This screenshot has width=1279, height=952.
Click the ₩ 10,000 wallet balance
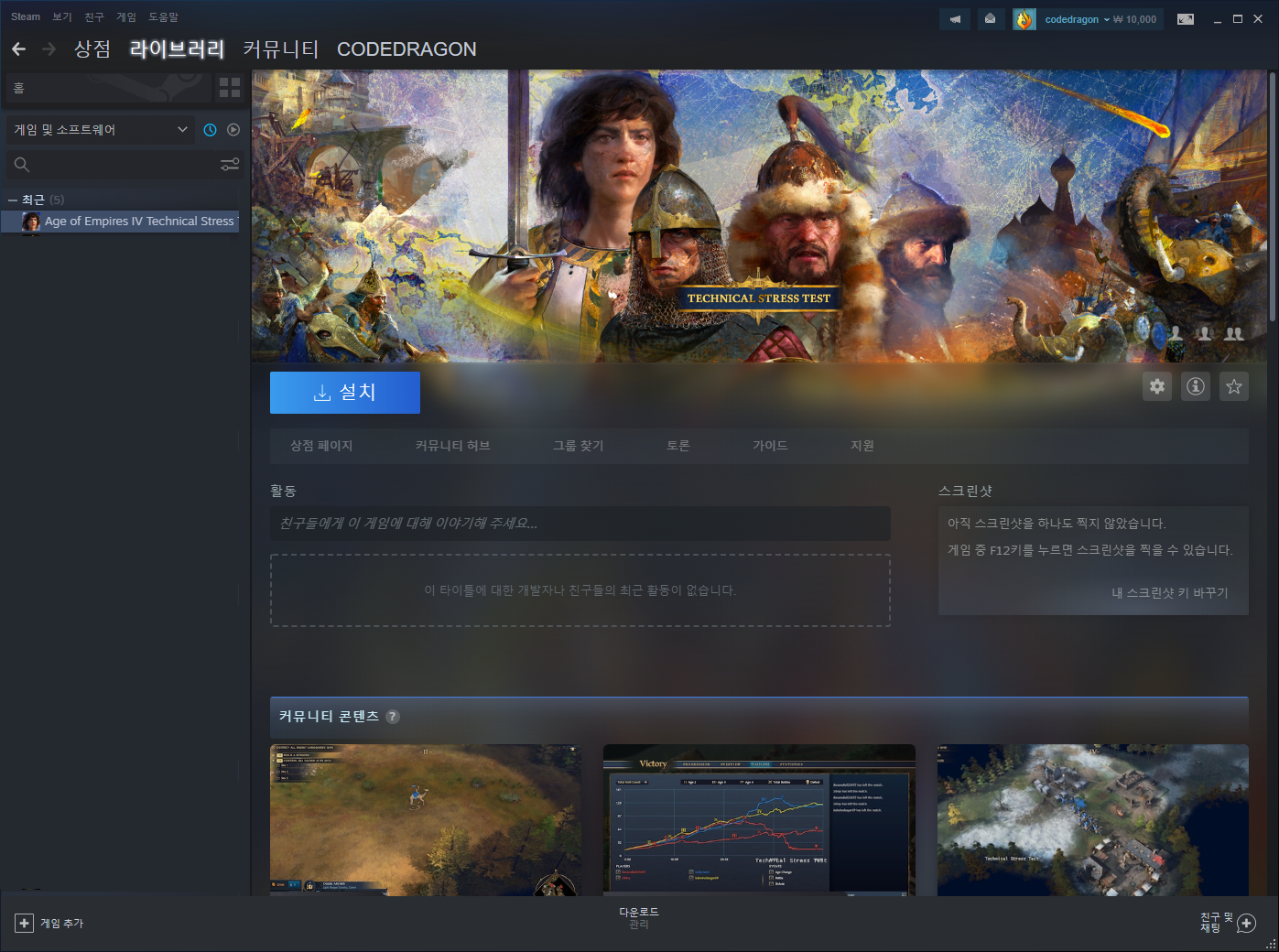coord(1135,19)
